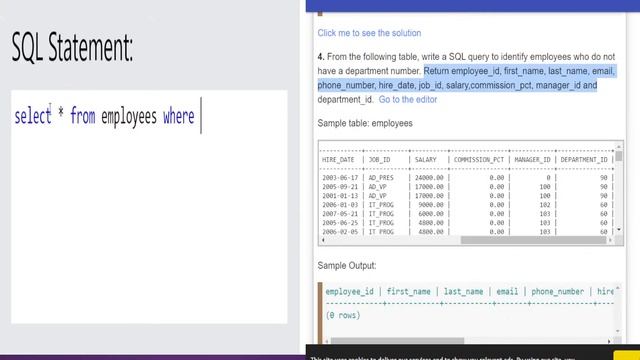This screenshot has width=640, height=360.
Task: Click the question number '4.' text
Action: 321,57
